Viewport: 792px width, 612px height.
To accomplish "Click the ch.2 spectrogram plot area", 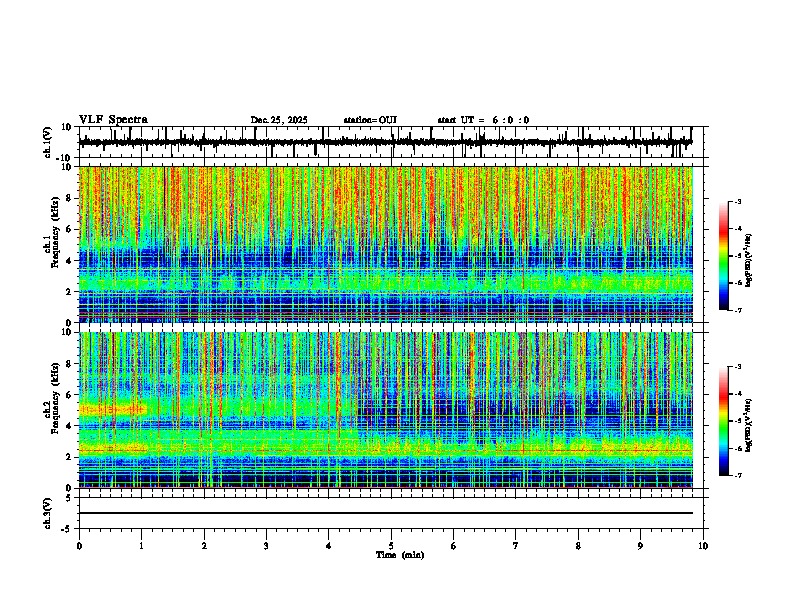I will (x=385, y=410).
